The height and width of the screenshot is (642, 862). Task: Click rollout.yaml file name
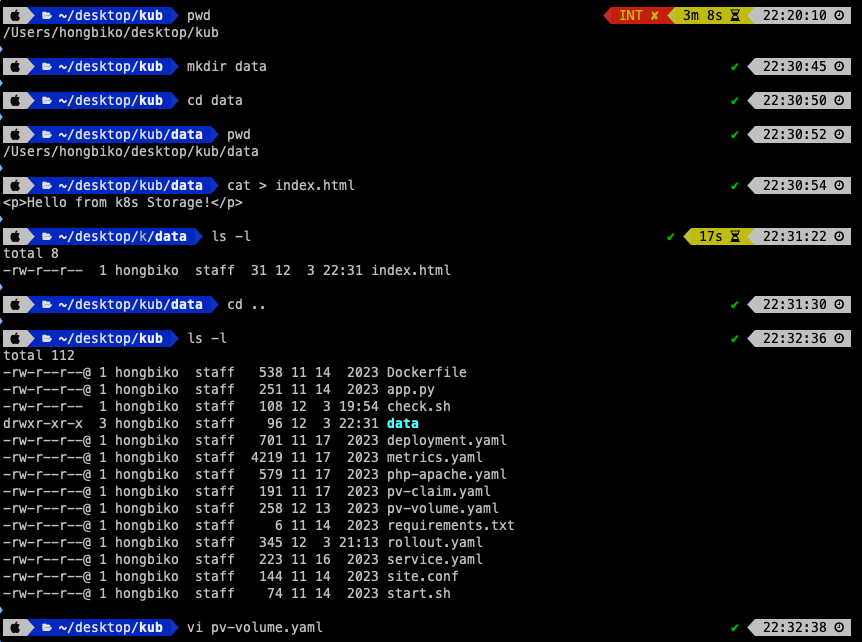434,543
